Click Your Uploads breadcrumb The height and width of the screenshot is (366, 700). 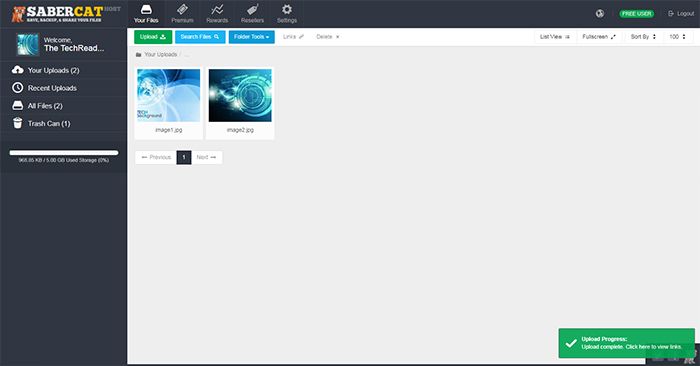(160, 54)
